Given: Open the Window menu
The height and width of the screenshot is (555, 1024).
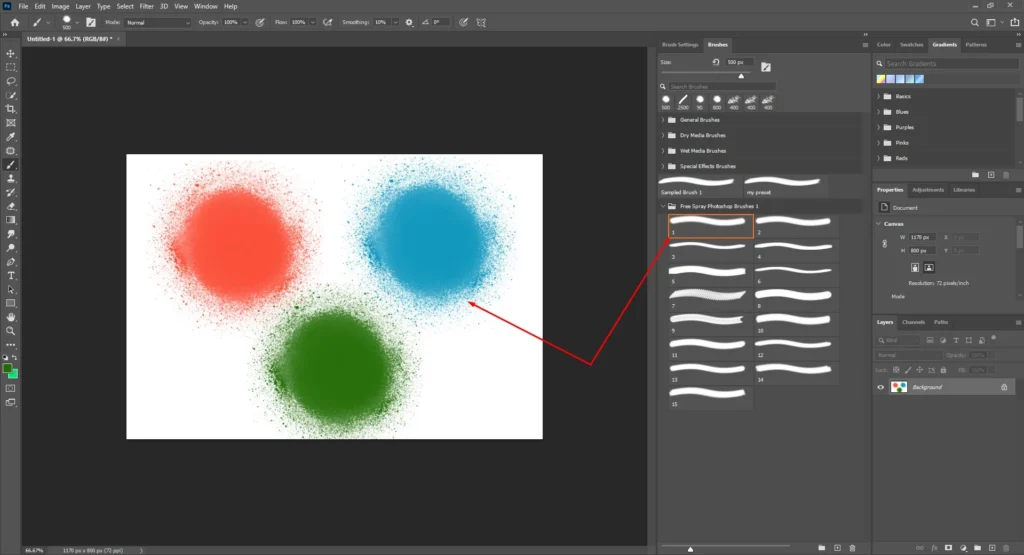Looking at the screenshot, I should (206, 7).
